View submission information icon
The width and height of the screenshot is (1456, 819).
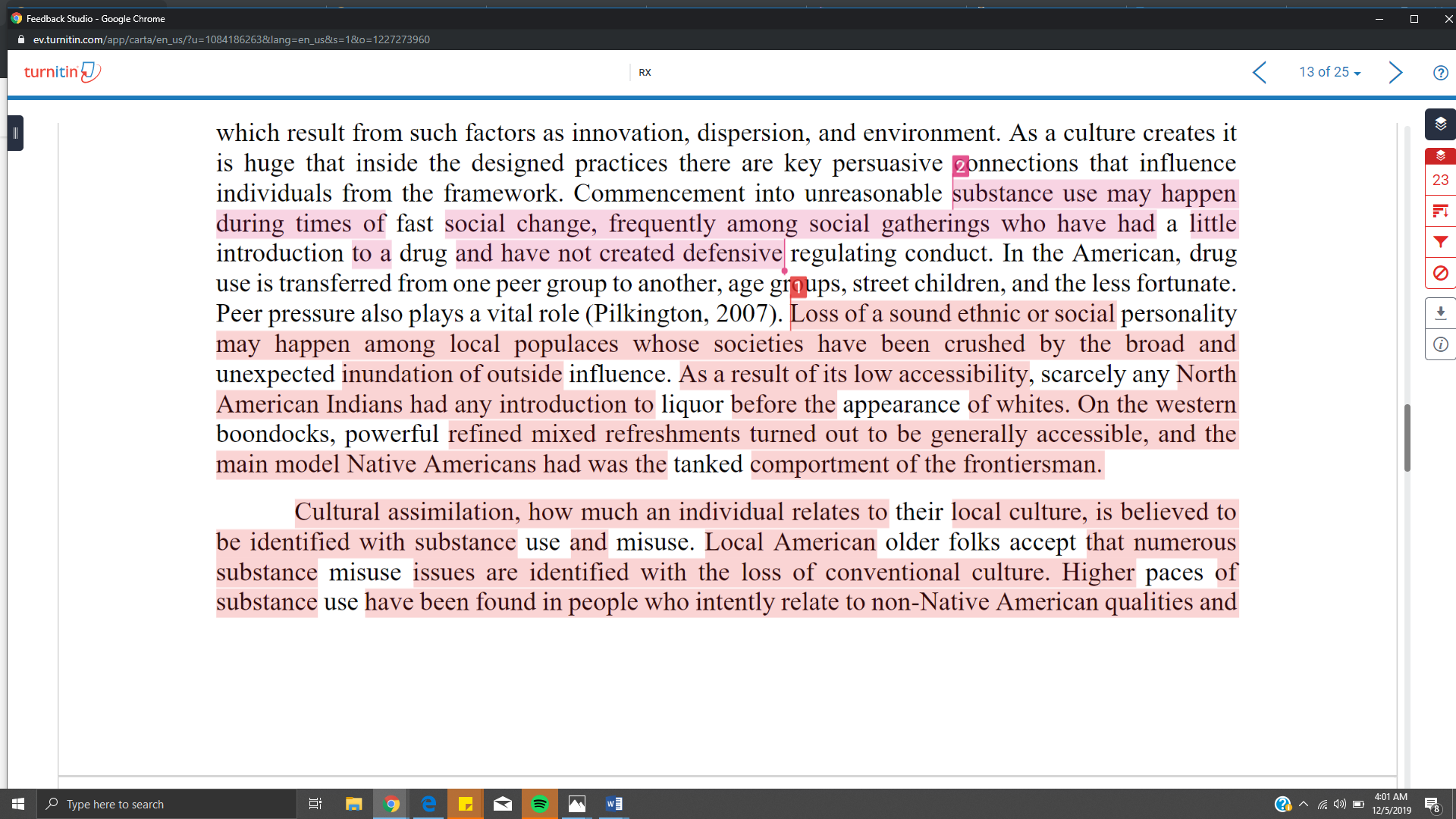(1440, 344)
